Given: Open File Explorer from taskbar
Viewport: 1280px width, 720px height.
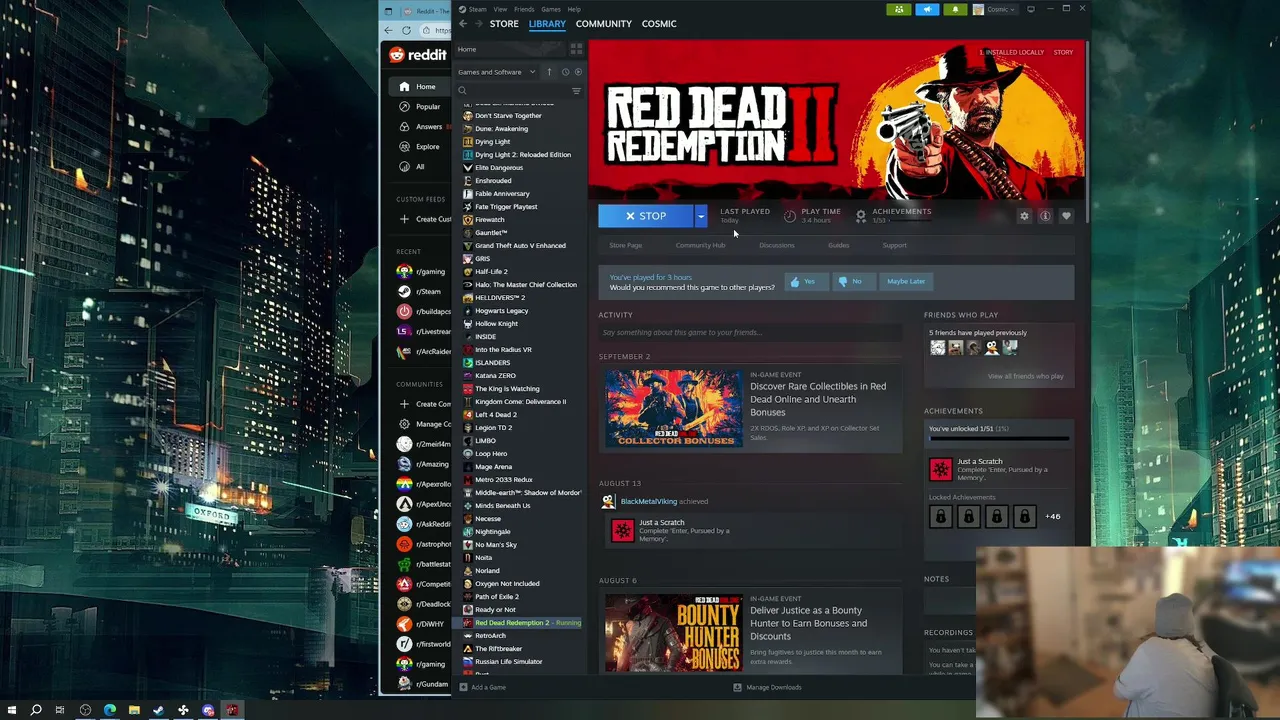Looking at the screenshot, I should coord(134,710).
